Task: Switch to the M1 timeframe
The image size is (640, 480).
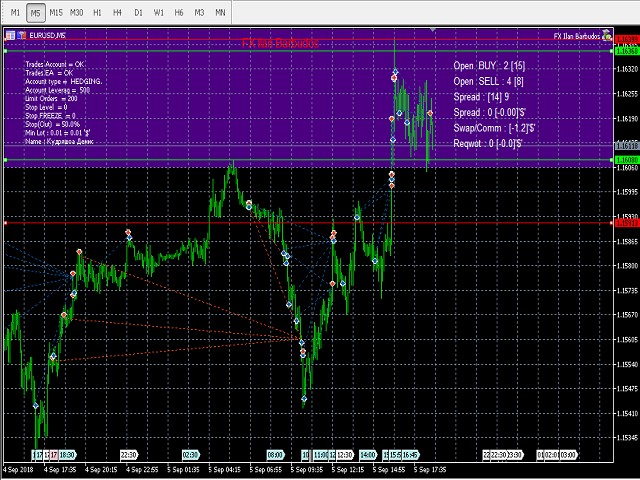Action: pos(14,12)
